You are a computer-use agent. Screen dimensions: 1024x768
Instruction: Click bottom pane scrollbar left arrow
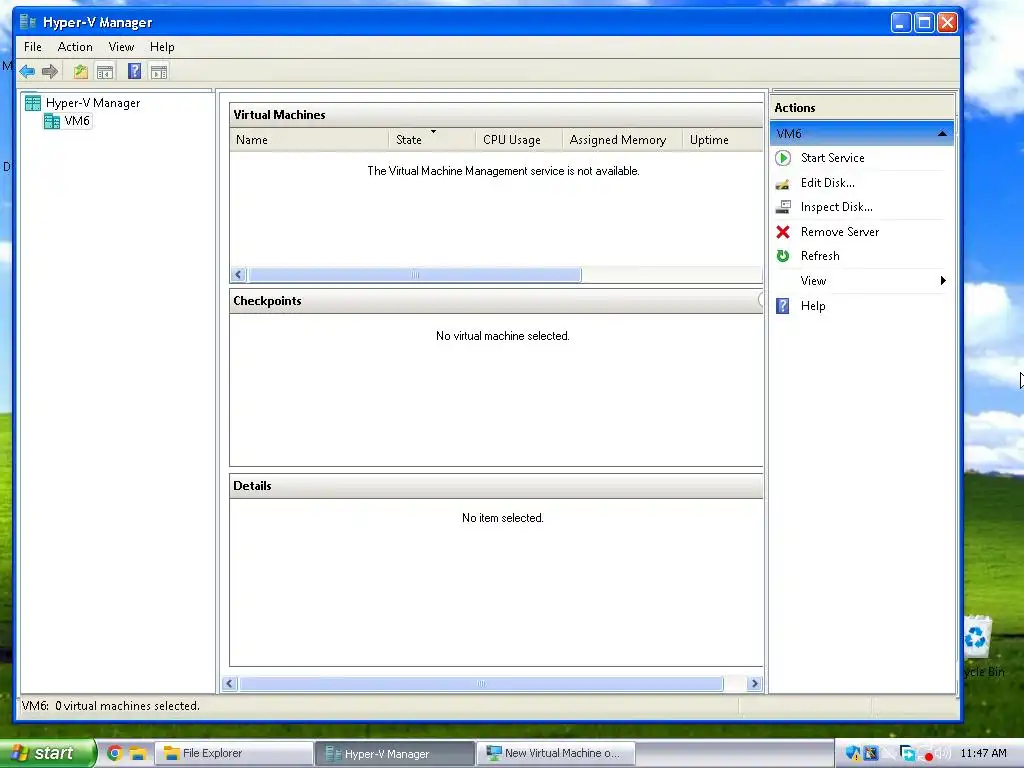tap(229, 684)
